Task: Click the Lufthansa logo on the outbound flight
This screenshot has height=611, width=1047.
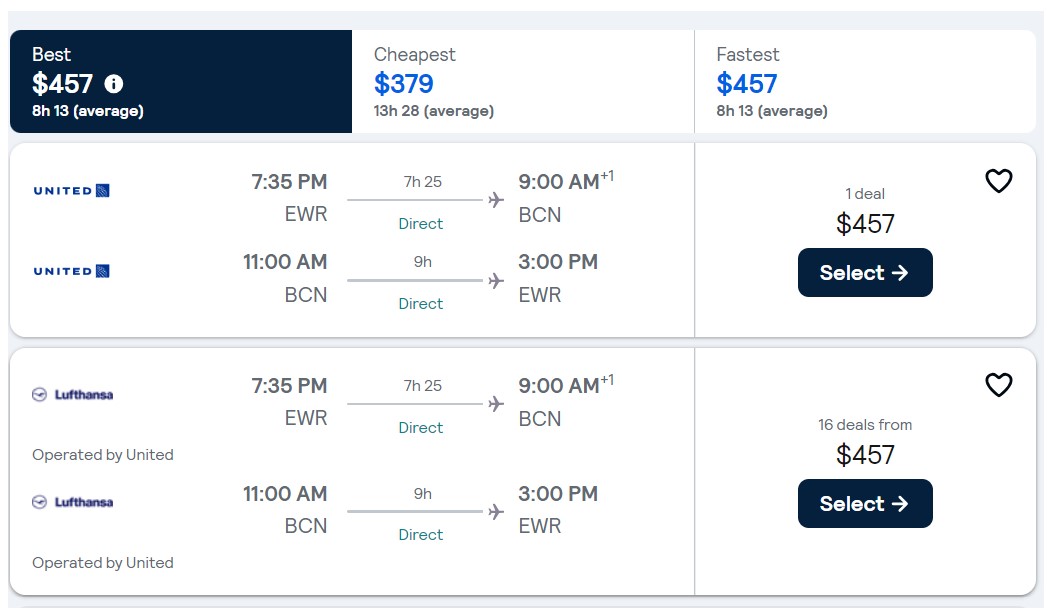Action: [x=73, y=394]
